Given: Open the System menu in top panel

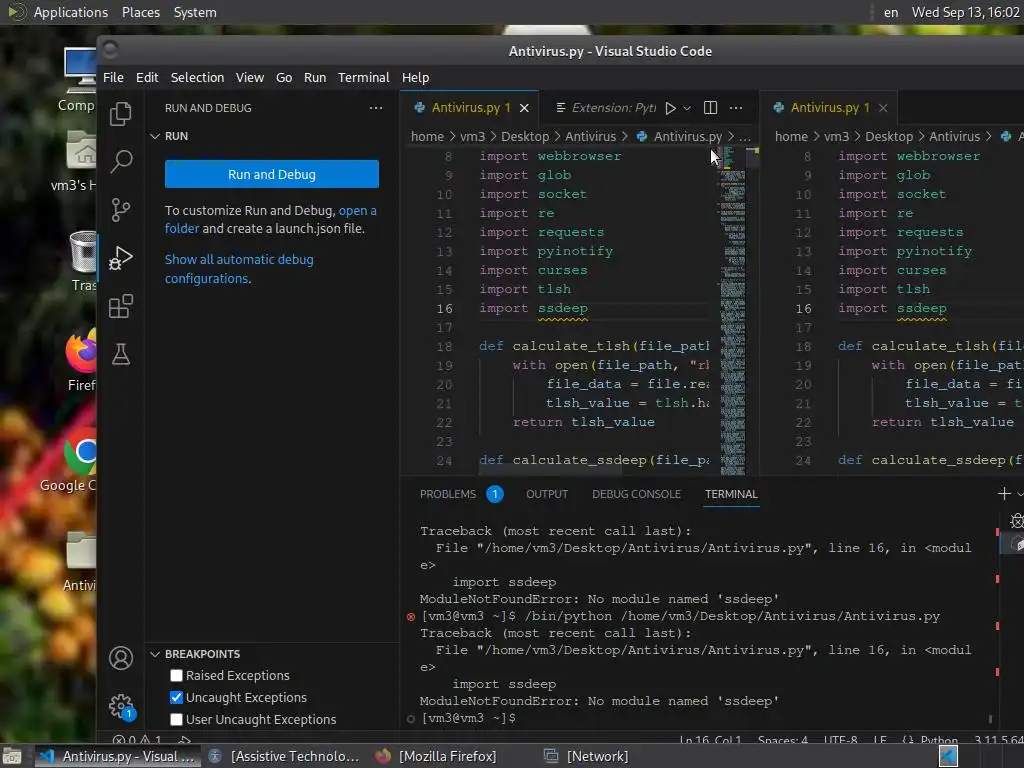Looking at the screenshot, I should point(195,12).
